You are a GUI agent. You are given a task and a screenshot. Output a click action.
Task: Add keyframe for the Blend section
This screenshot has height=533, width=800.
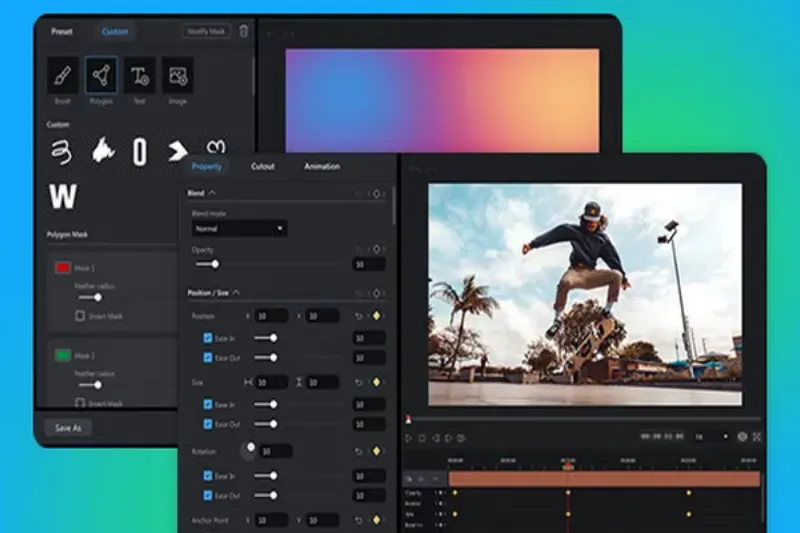377,193
